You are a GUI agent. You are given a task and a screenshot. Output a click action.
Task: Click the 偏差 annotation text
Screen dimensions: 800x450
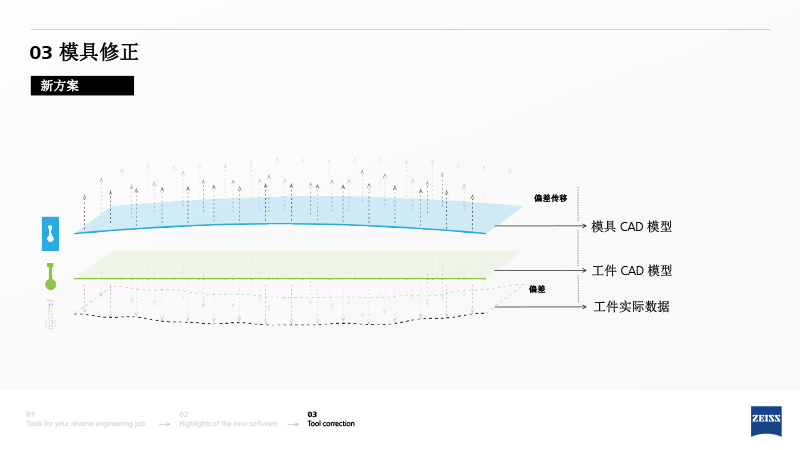point(537,289)
